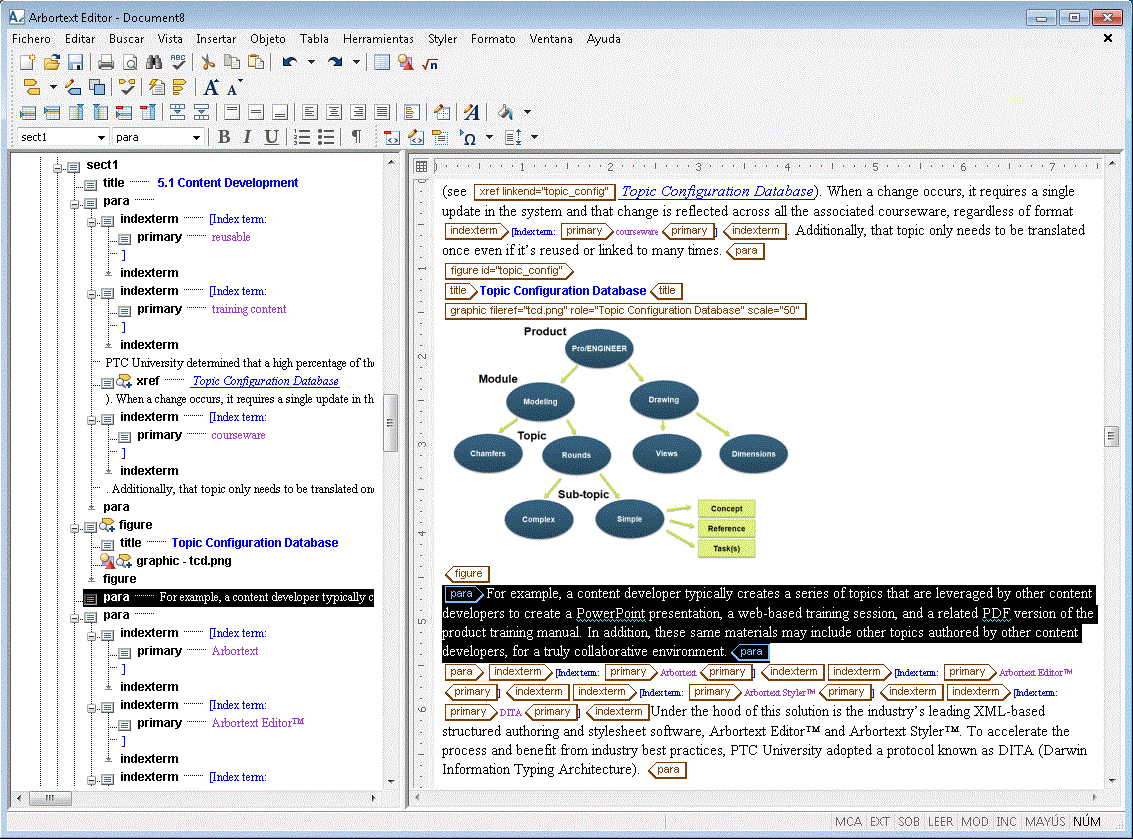Click the document pane vertical scrollbar thumb
Viewport: 1133px width, 839px height.
pos(1111,436)
